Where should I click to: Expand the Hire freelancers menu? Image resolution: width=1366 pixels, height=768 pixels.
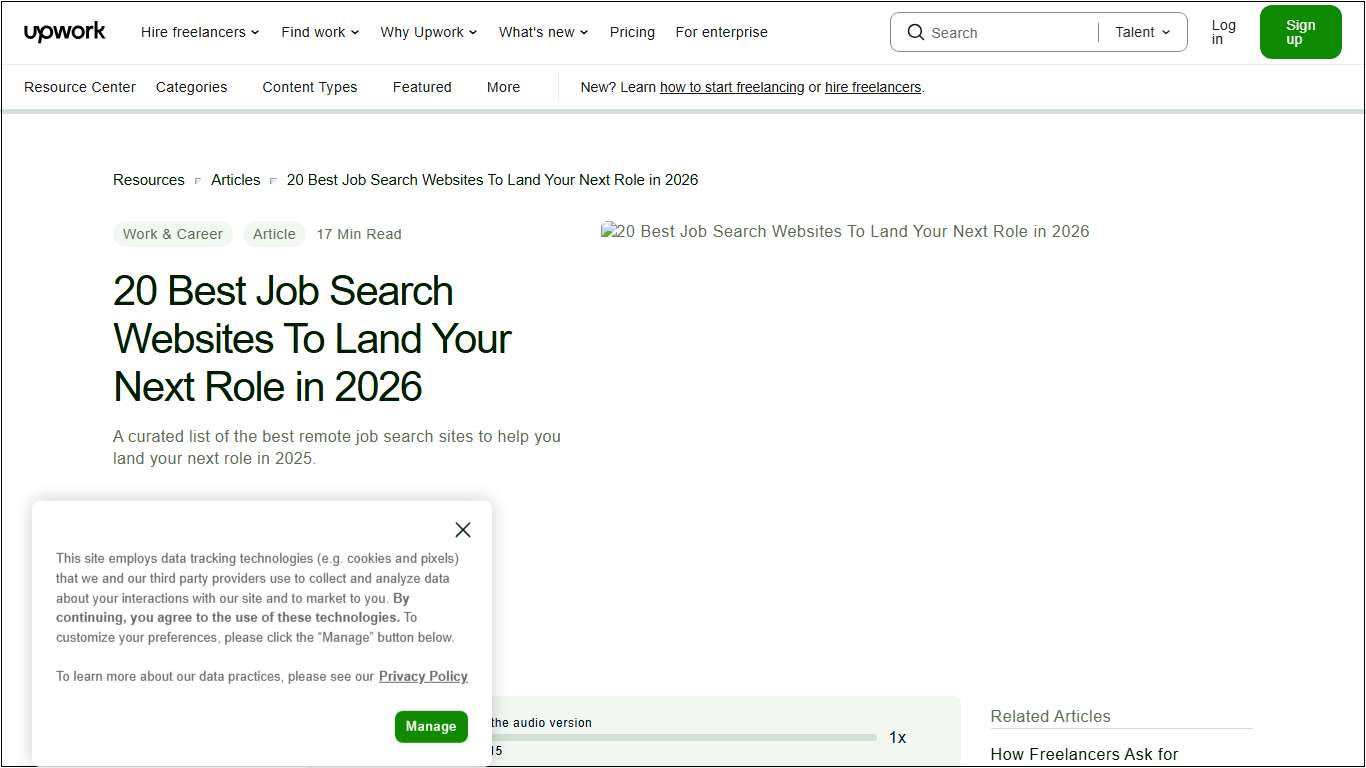(199, 32)
